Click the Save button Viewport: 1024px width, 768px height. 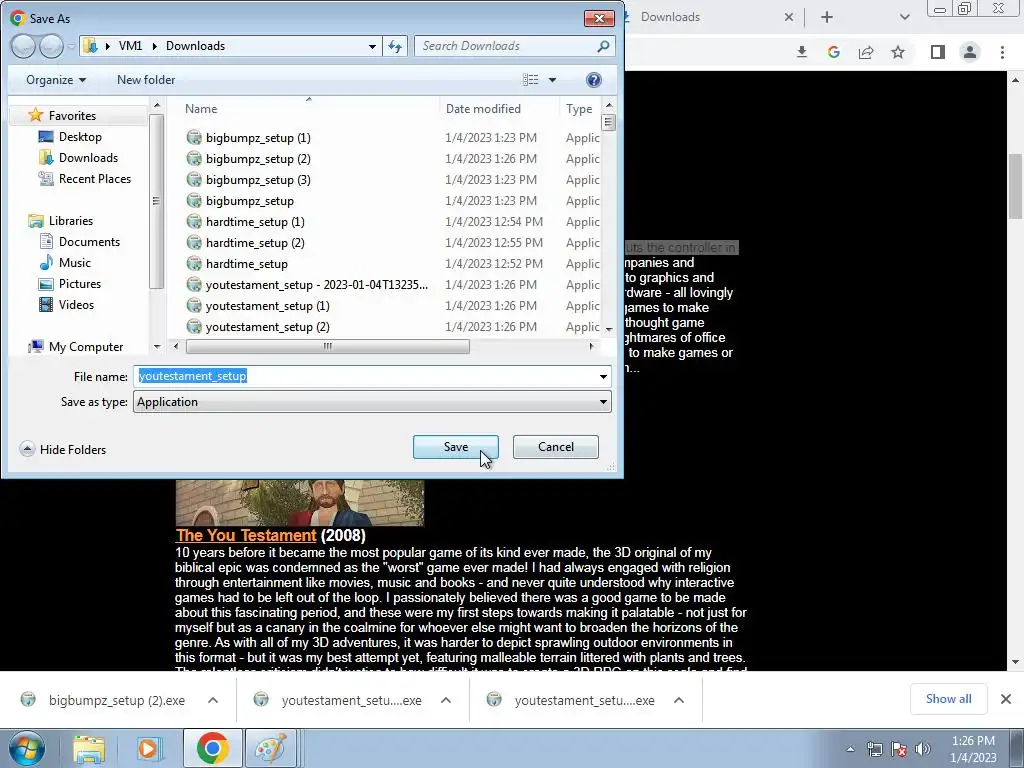click(455, 447)
